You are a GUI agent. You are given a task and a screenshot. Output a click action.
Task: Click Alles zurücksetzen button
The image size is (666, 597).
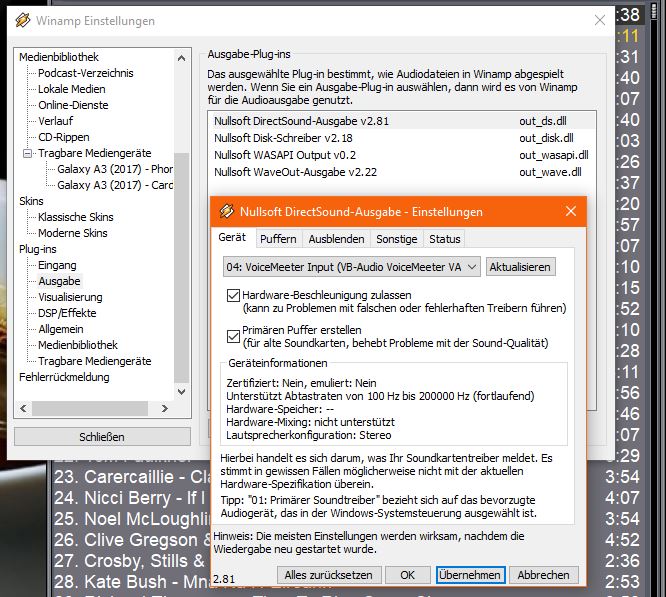tap(329, 575)
